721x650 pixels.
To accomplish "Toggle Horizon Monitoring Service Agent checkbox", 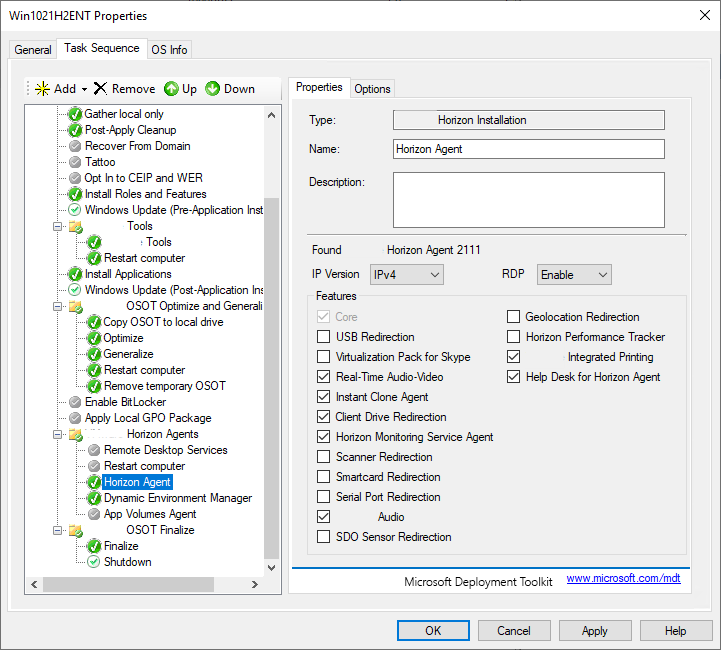I will pyautogui.click(x=323, y=437).
